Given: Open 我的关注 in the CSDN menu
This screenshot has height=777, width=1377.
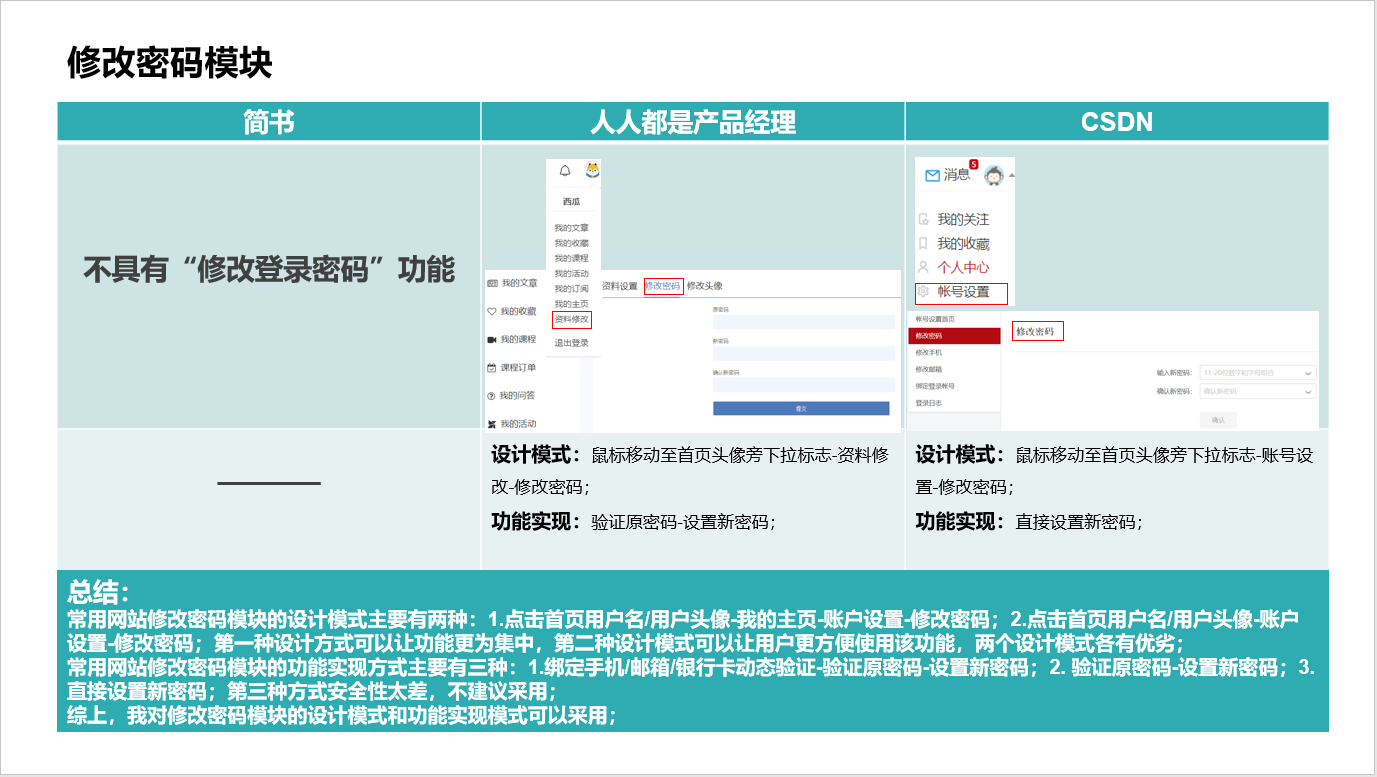Looking at the screenshot, I should 963,219.
